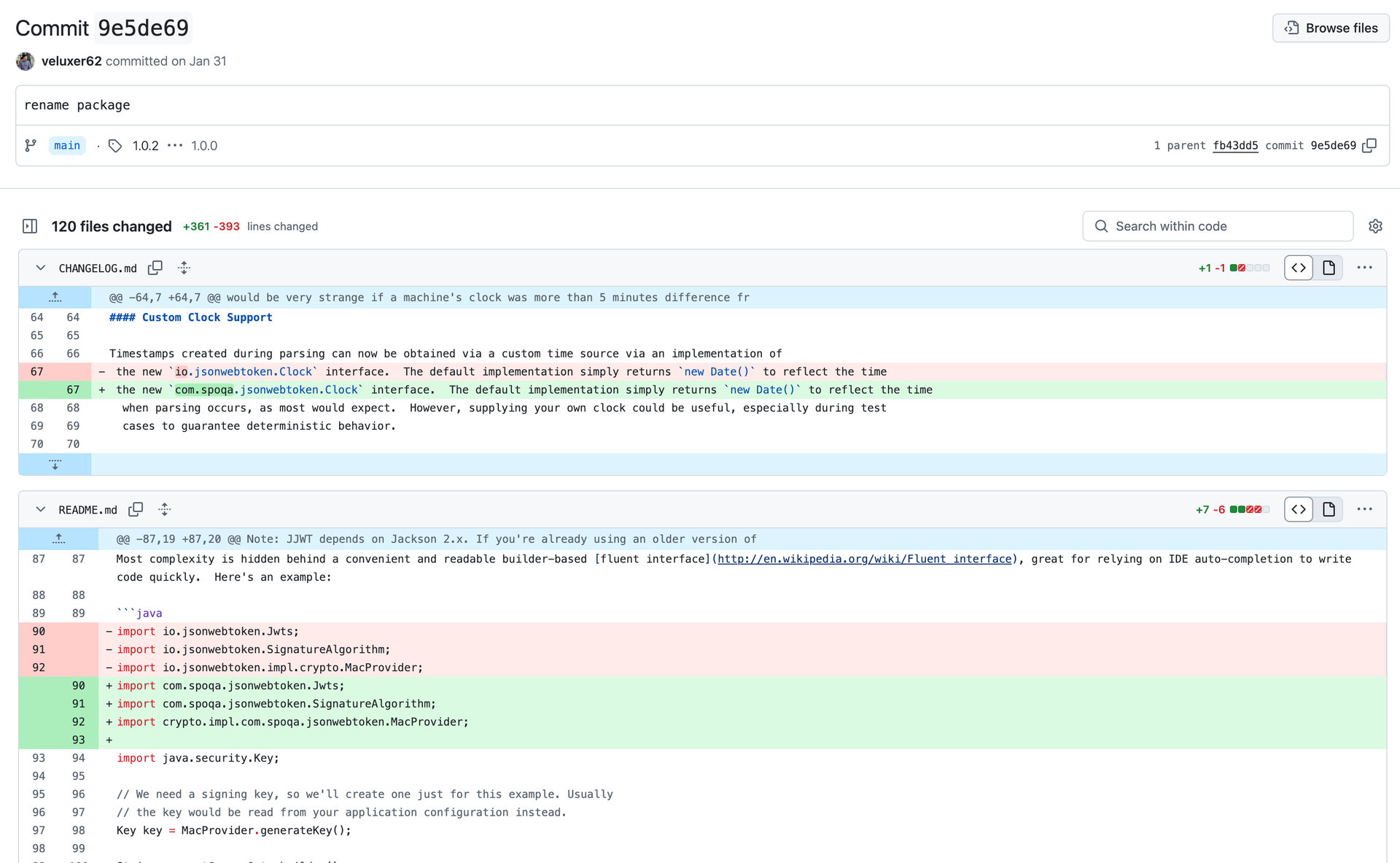Copy README.md file path

[x=136, y=509]
